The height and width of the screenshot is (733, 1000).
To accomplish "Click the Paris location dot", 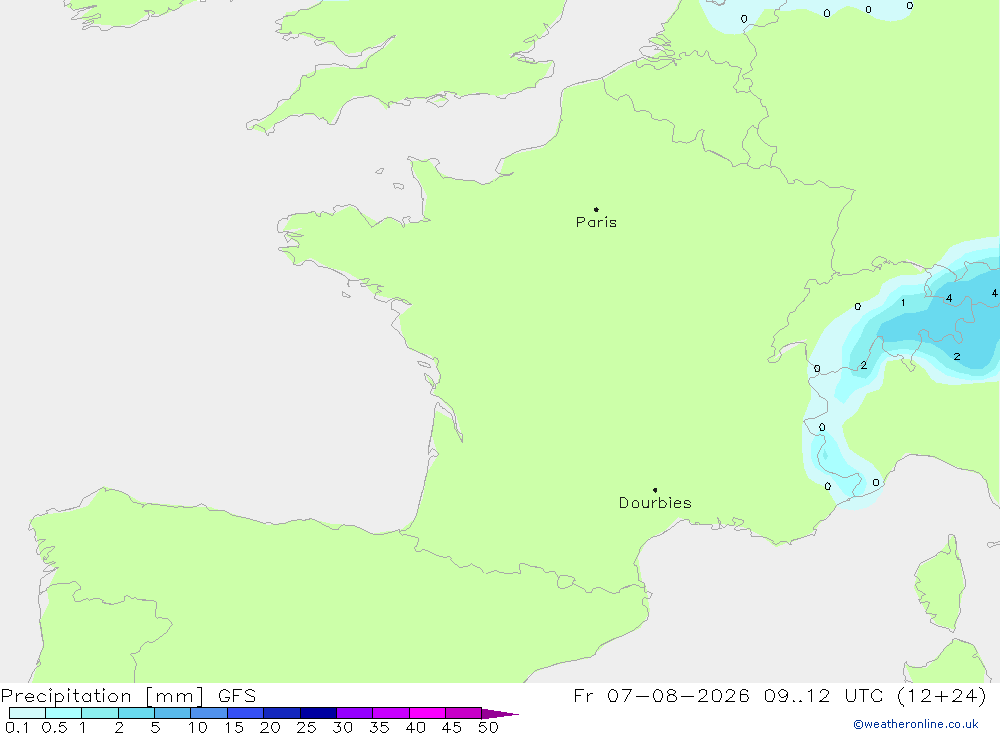I will pos(596,209).
